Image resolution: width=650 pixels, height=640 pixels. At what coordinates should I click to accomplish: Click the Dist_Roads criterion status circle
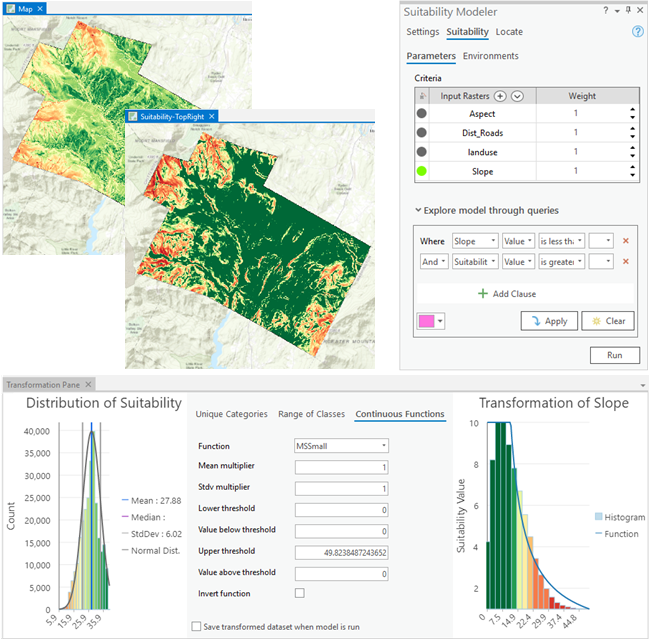tap(422, 134)
